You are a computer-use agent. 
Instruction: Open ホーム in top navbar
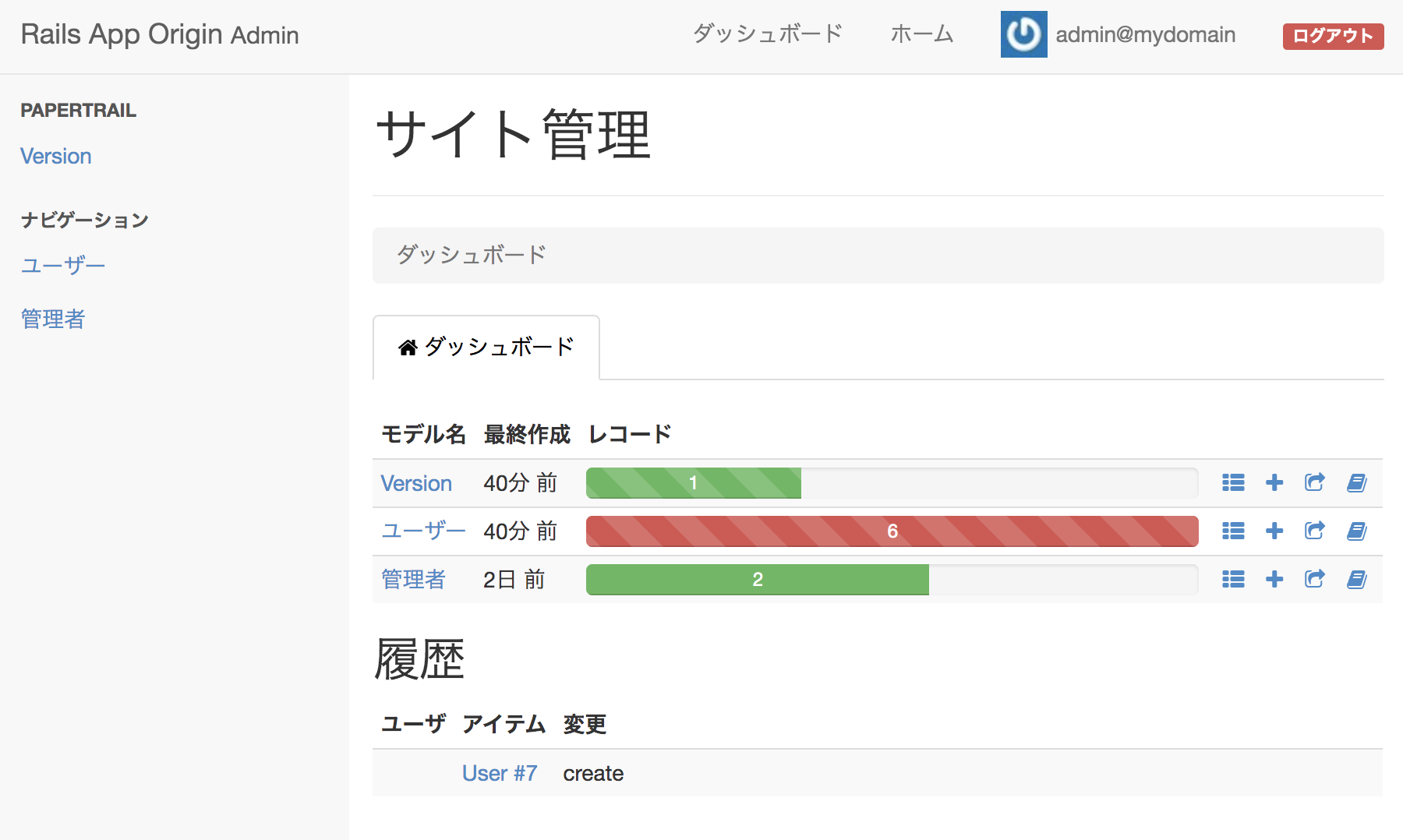coord(922,34)
